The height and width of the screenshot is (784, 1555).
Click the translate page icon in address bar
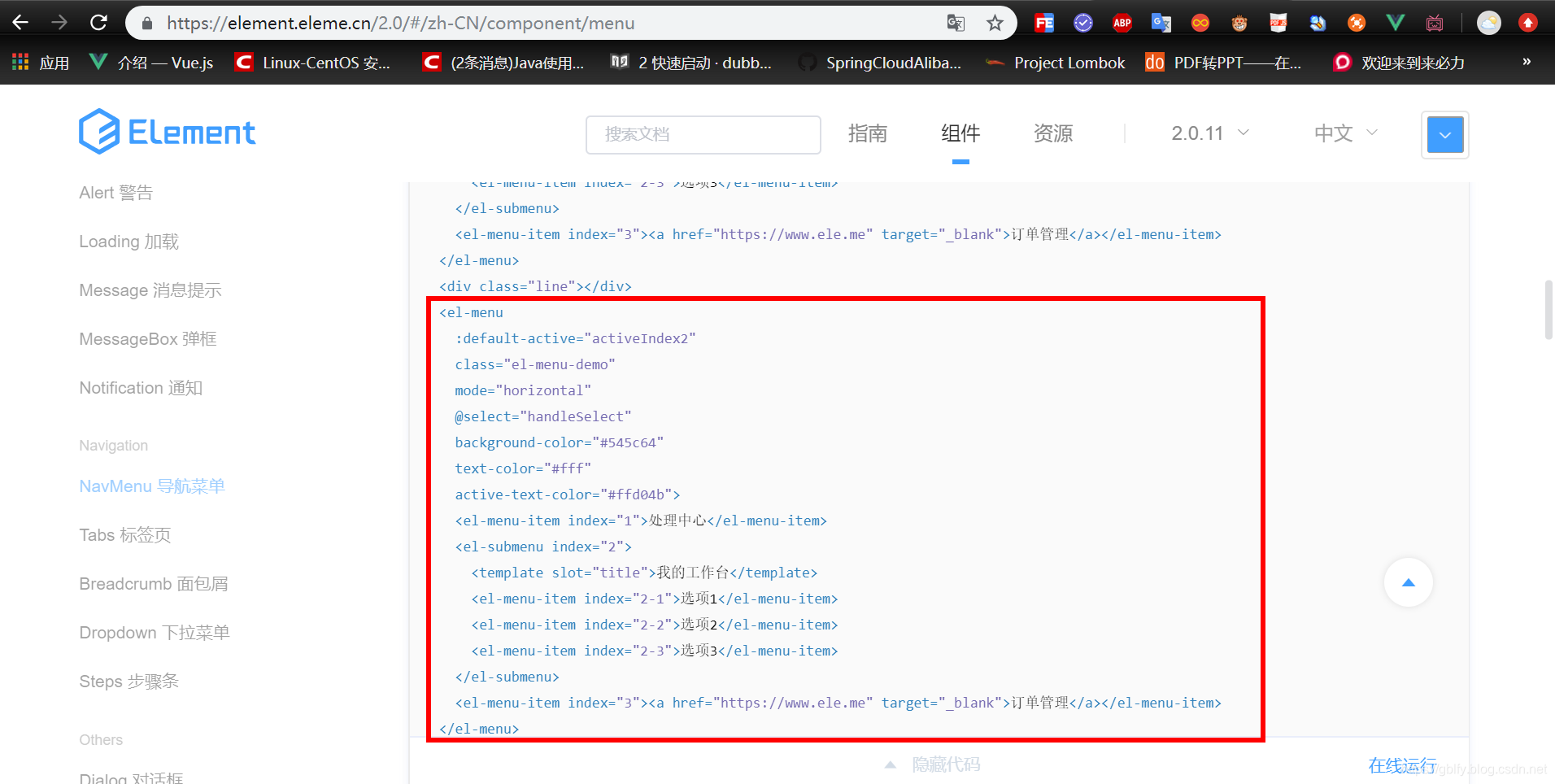pyautogui.click(x=956, y=23)
